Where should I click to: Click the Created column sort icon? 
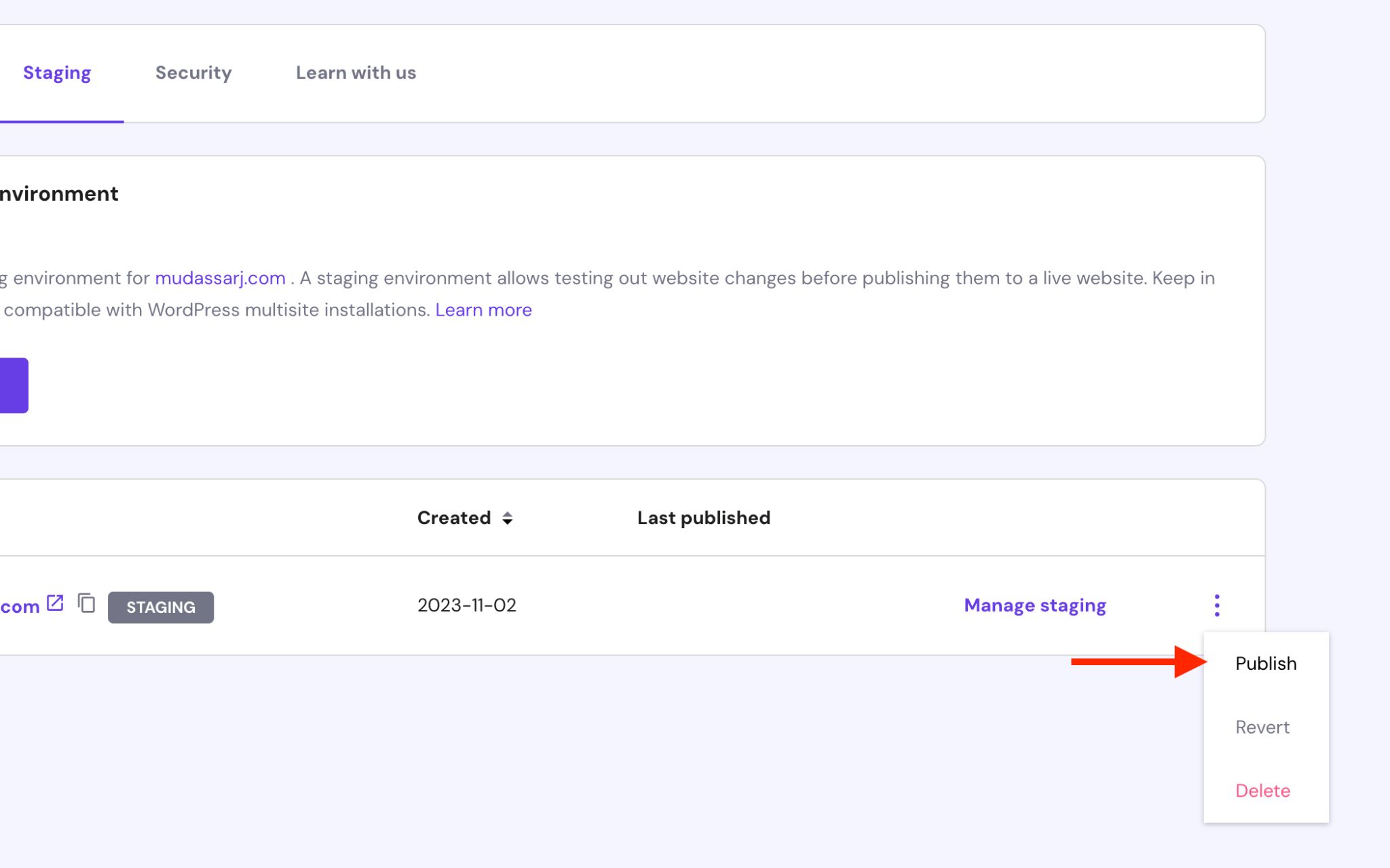click(x=507, y=518)
